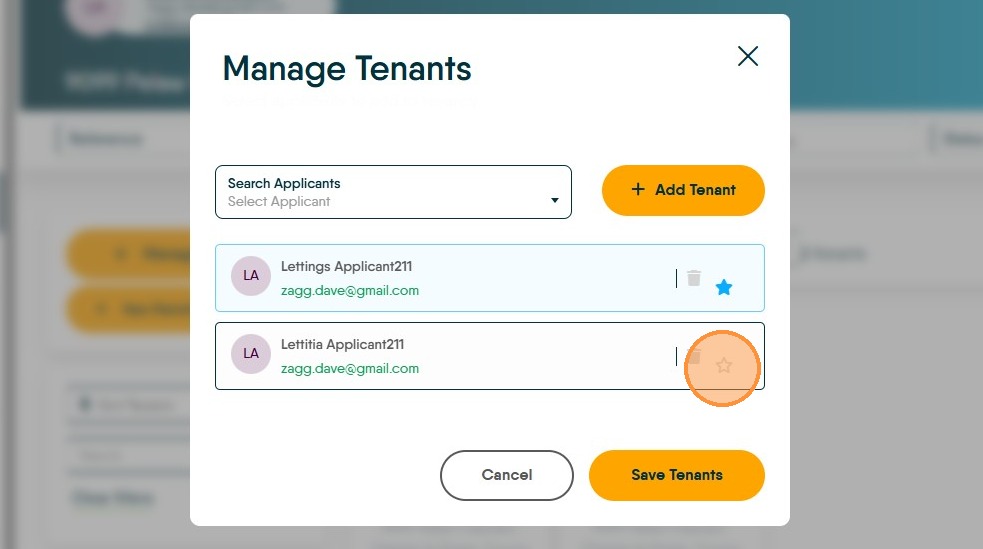Open the email link under Lettitia Applicant211

(350, 368)
